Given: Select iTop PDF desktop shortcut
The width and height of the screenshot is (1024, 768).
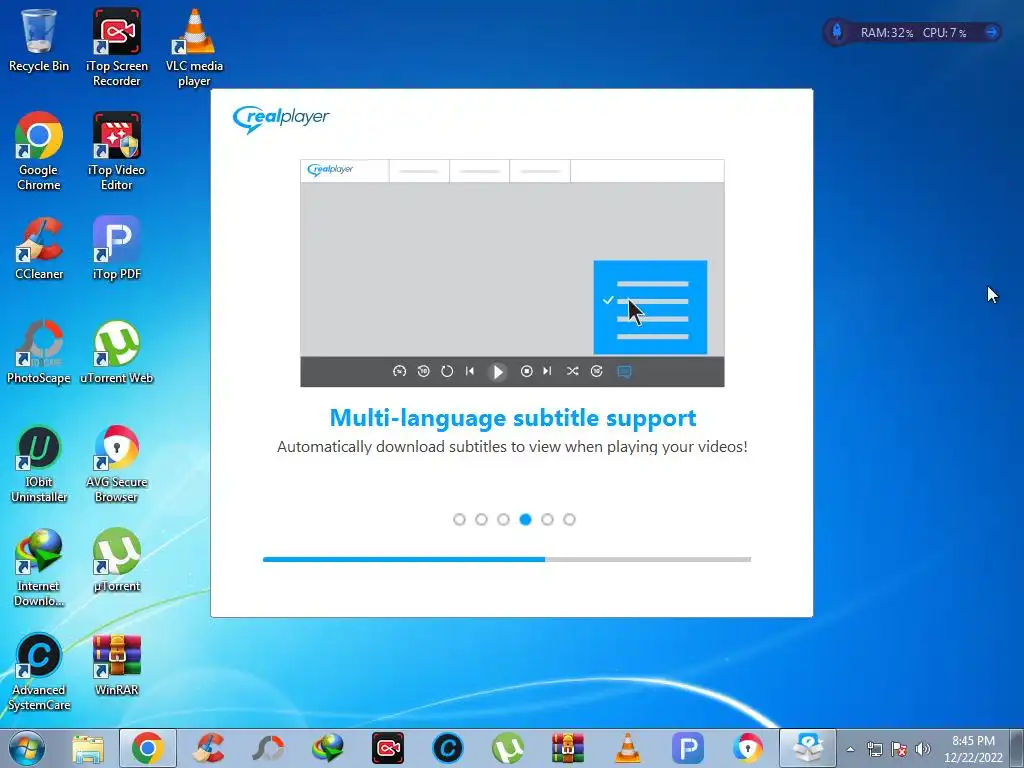Looking at the screenshot, I should click(x=116, y=248).
